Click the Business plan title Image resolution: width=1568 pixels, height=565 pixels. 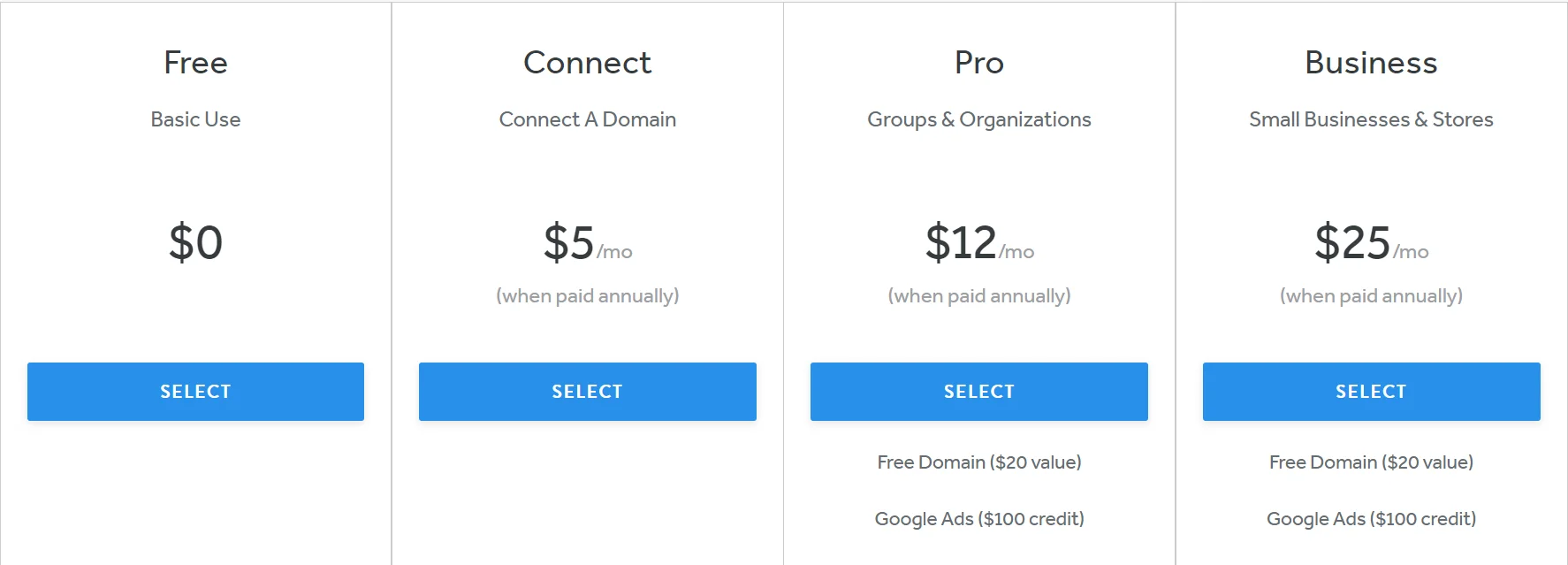point(1371,63)
